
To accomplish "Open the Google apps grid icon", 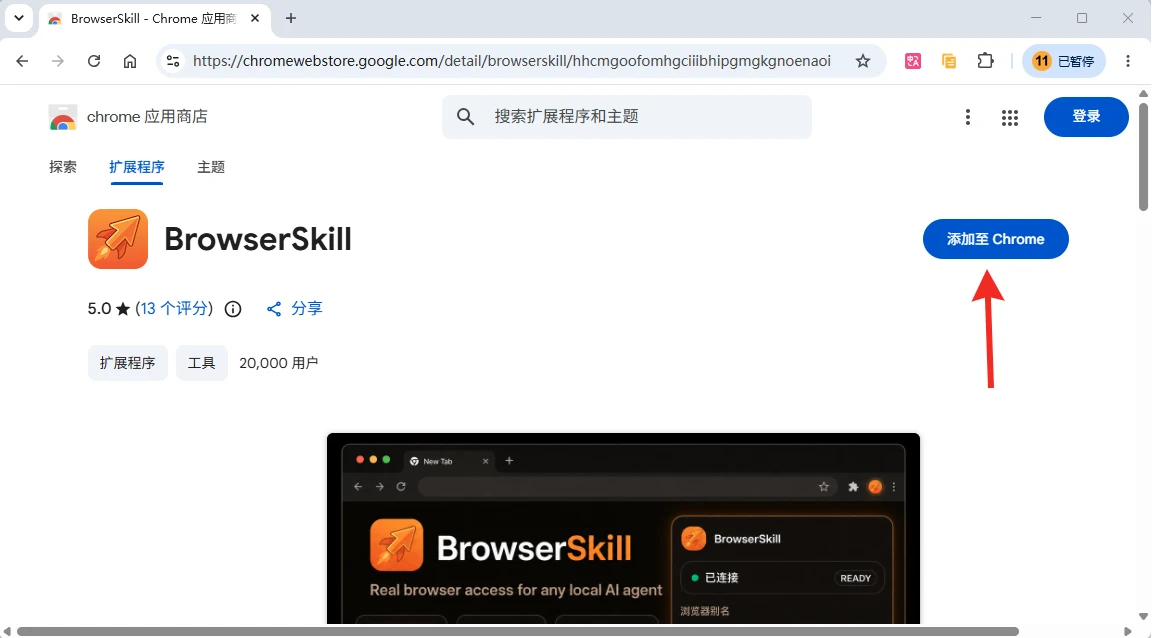I will 1010,118.
